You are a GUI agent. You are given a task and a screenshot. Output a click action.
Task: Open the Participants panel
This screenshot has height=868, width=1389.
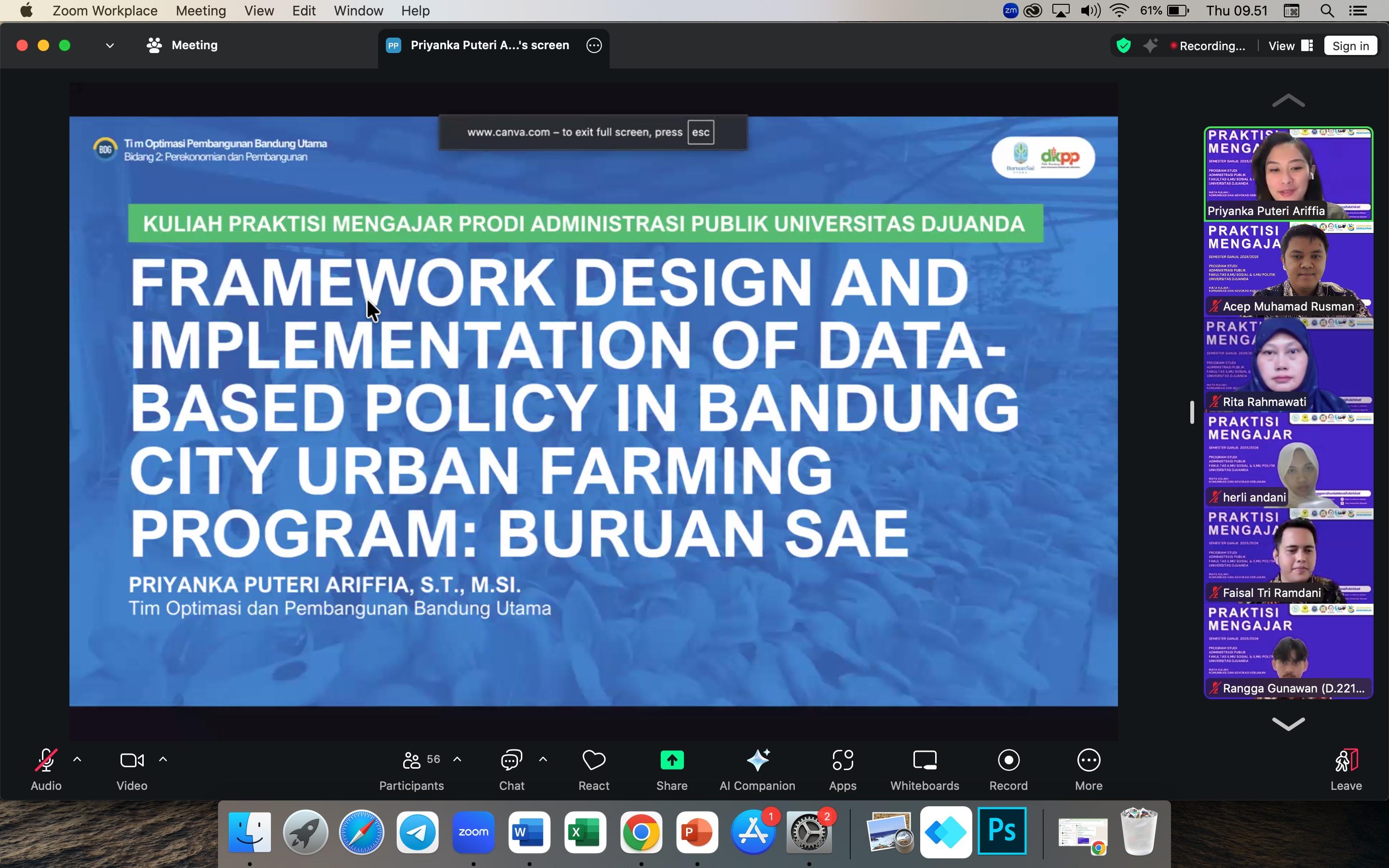pos(411,769)
